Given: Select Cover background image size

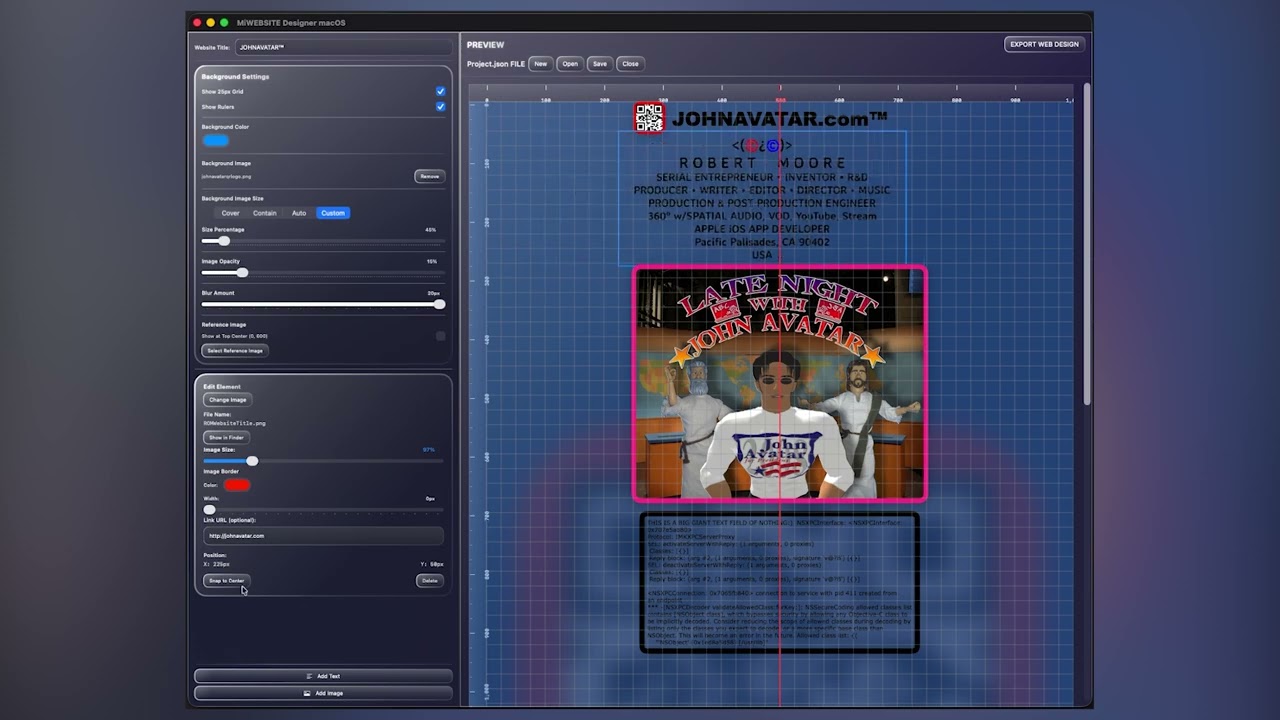Looking at the screenshot, I should pyautogui.click(x=230, y=213).
